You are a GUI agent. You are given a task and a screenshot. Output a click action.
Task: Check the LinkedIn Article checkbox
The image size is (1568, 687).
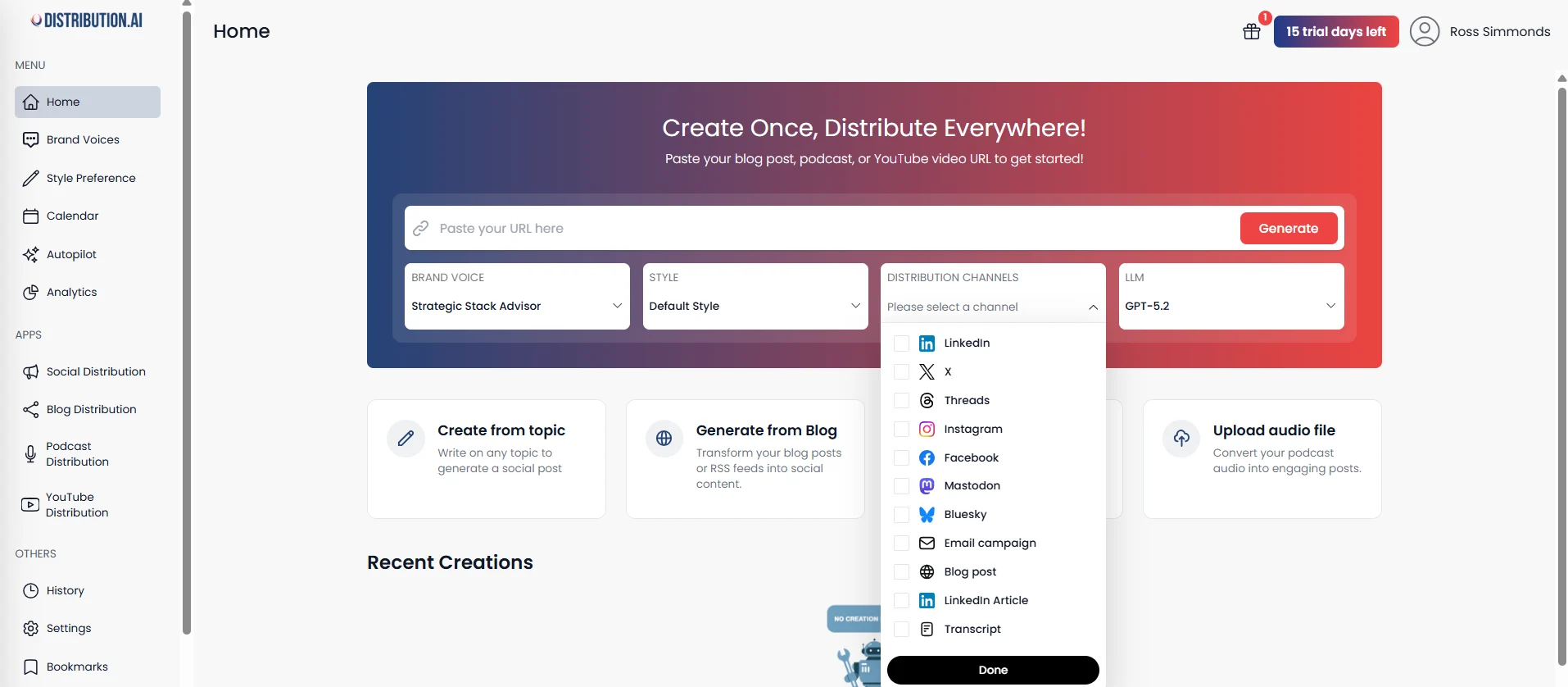point(901,601)
